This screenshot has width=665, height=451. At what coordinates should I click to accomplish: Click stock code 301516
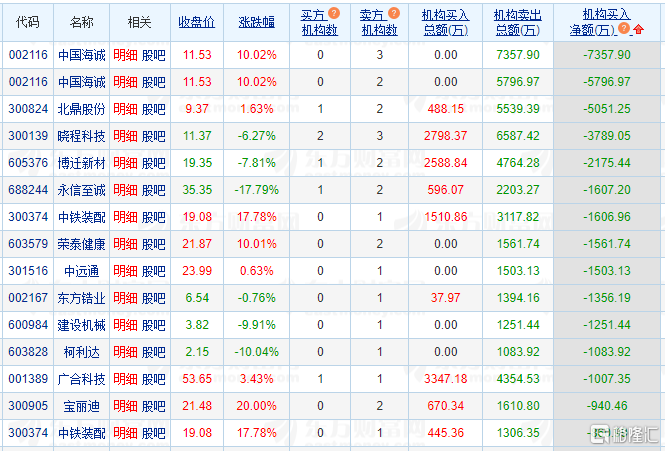[28, 271]
